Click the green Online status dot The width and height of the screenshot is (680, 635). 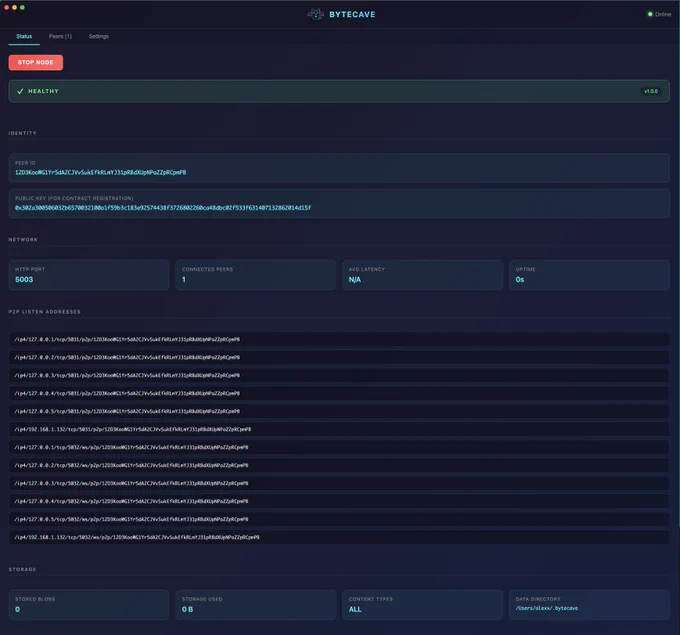[650, 14]
